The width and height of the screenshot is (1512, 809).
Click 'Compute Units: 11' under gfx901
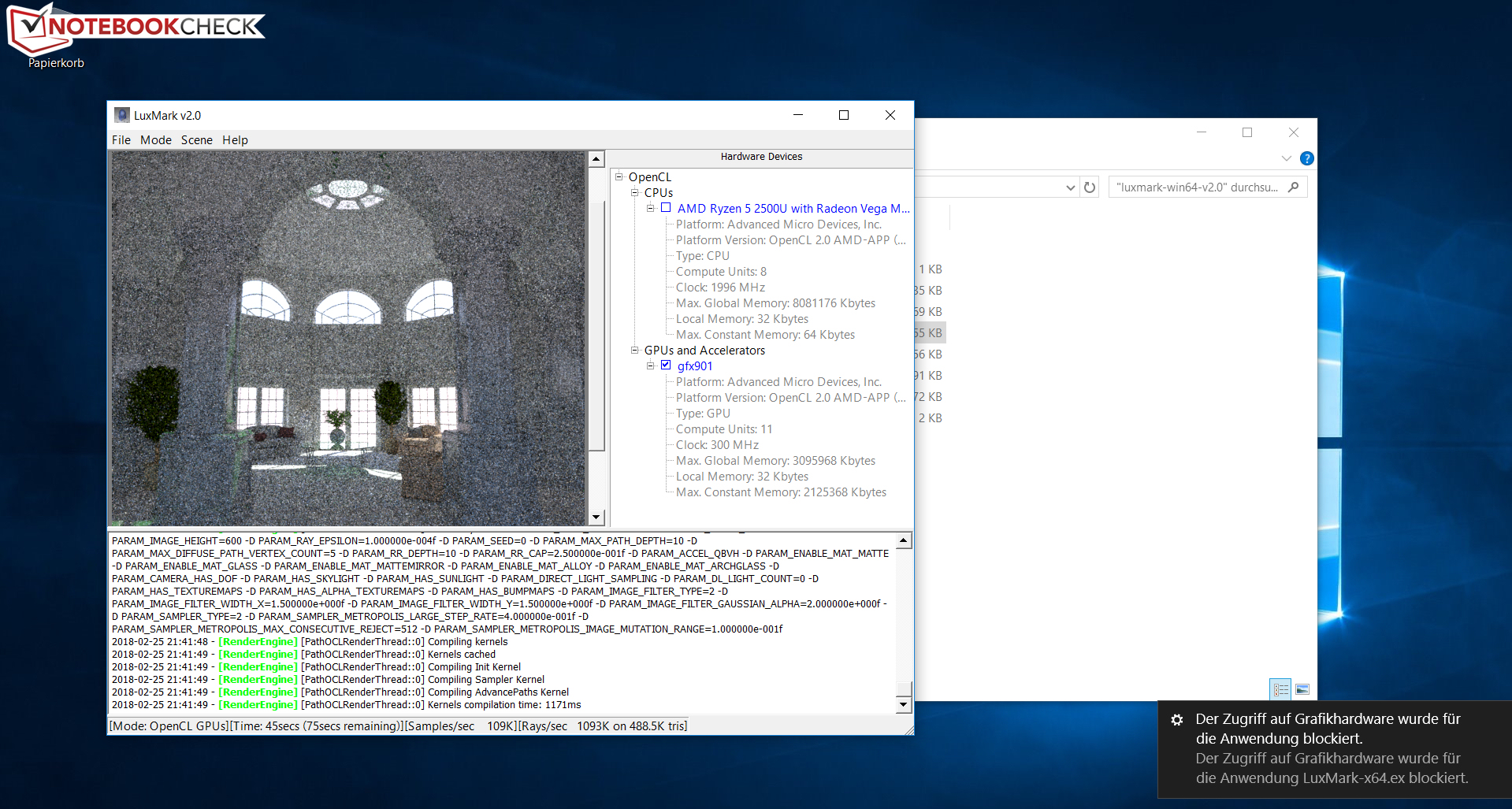click(x=724, y=429)
